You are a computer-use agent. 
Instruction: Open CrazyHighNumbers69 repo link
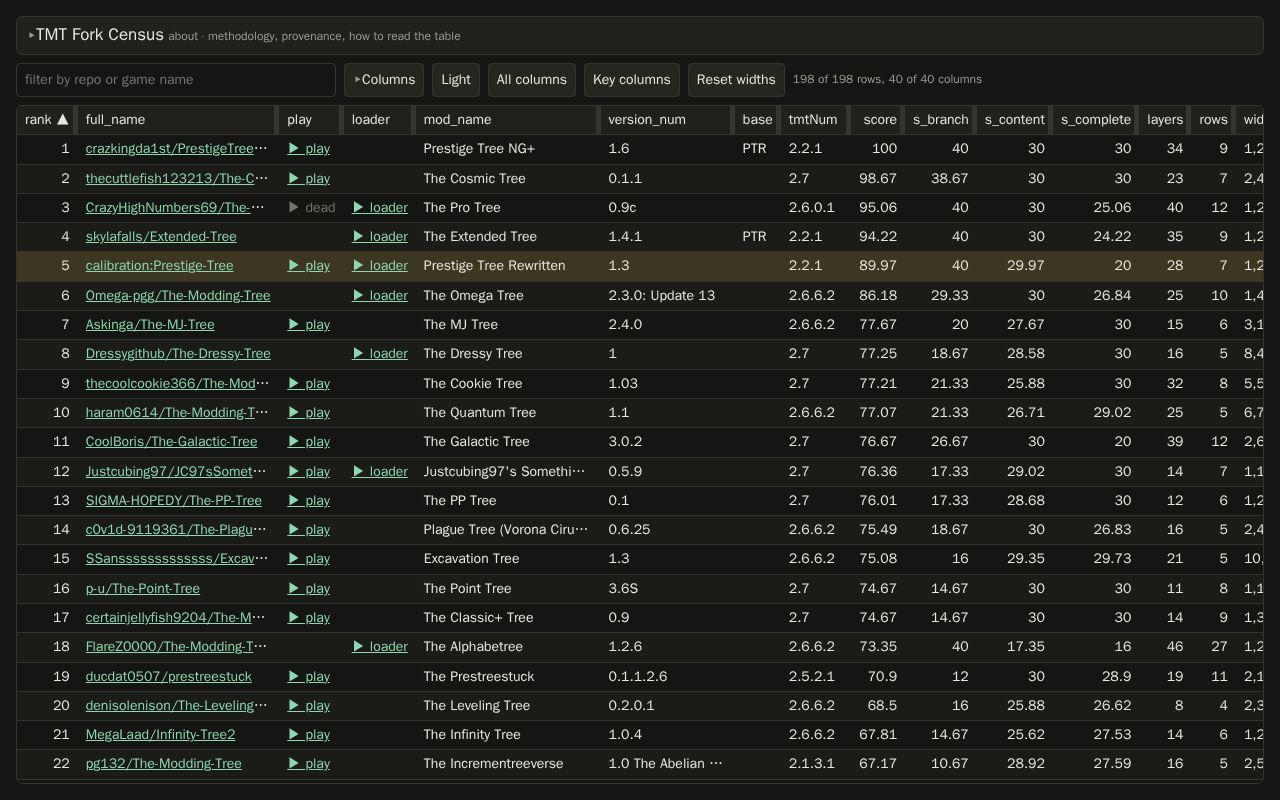pyautogui.click(x=177, y=207)
